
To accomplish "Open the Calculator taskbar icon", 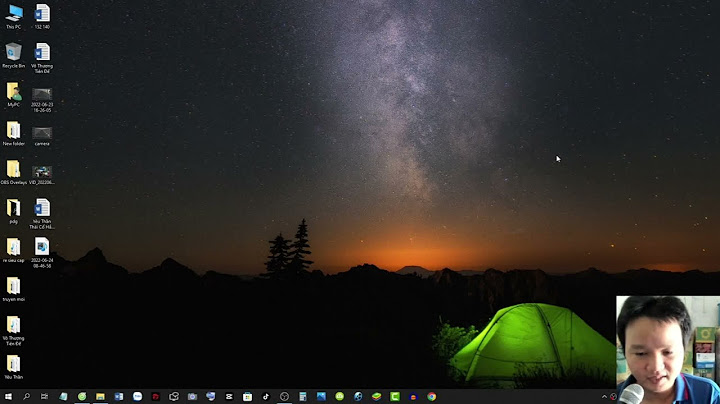I will (x=303, y=397).
